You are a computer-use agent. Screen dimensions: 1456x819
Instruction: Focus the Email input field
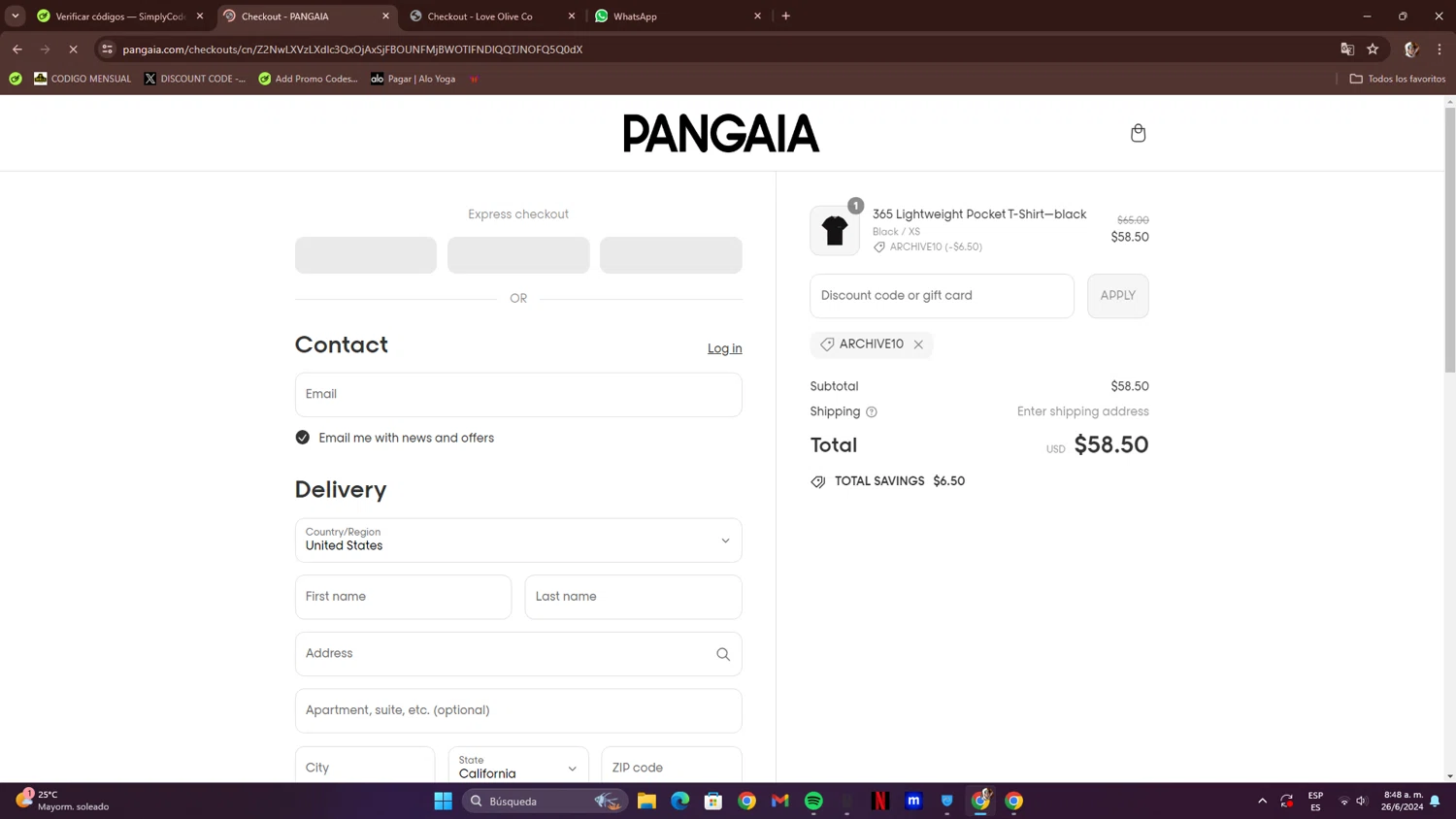(x=518, y=395)
